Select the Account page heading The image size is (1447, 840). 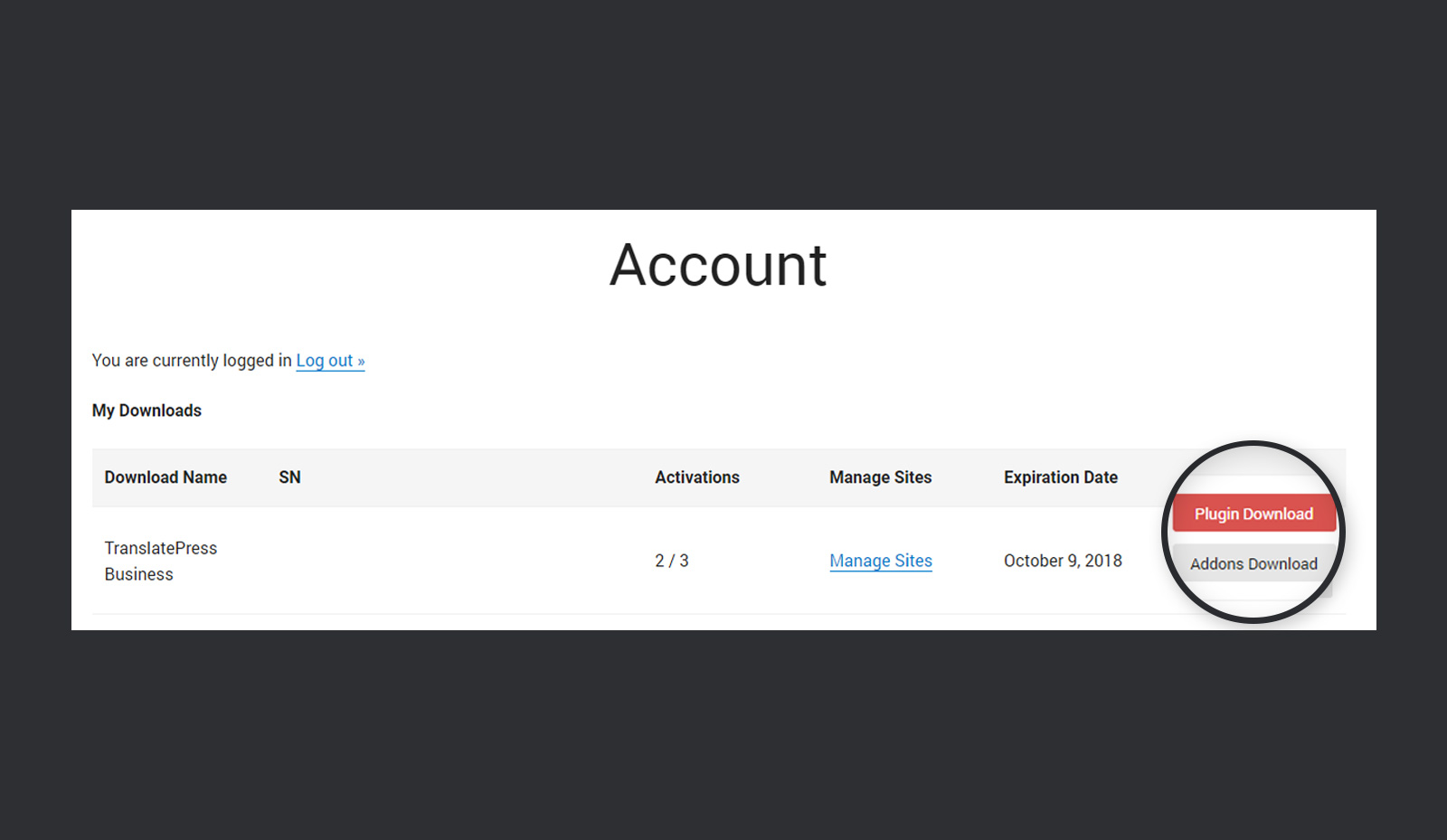tap(718, 265)
